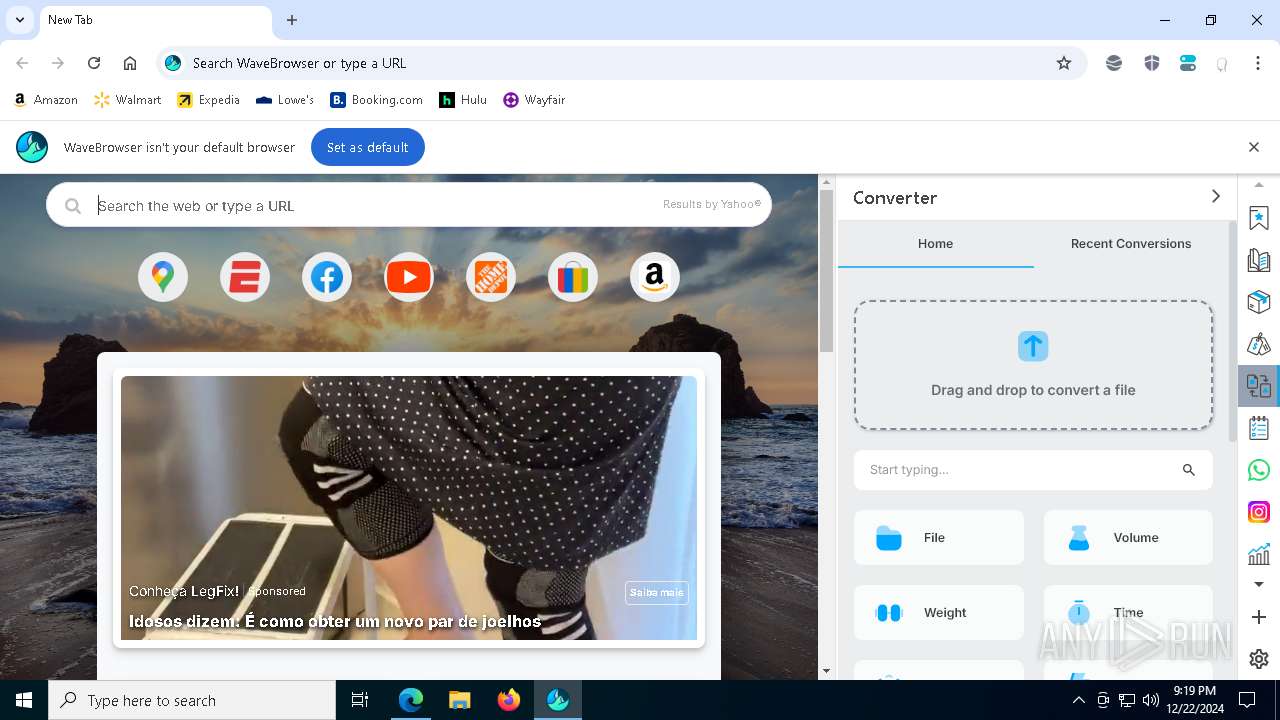Open the YouTube shortcut tile
The width and height of the screenshot is (1280, 720).
pos(409,277)
